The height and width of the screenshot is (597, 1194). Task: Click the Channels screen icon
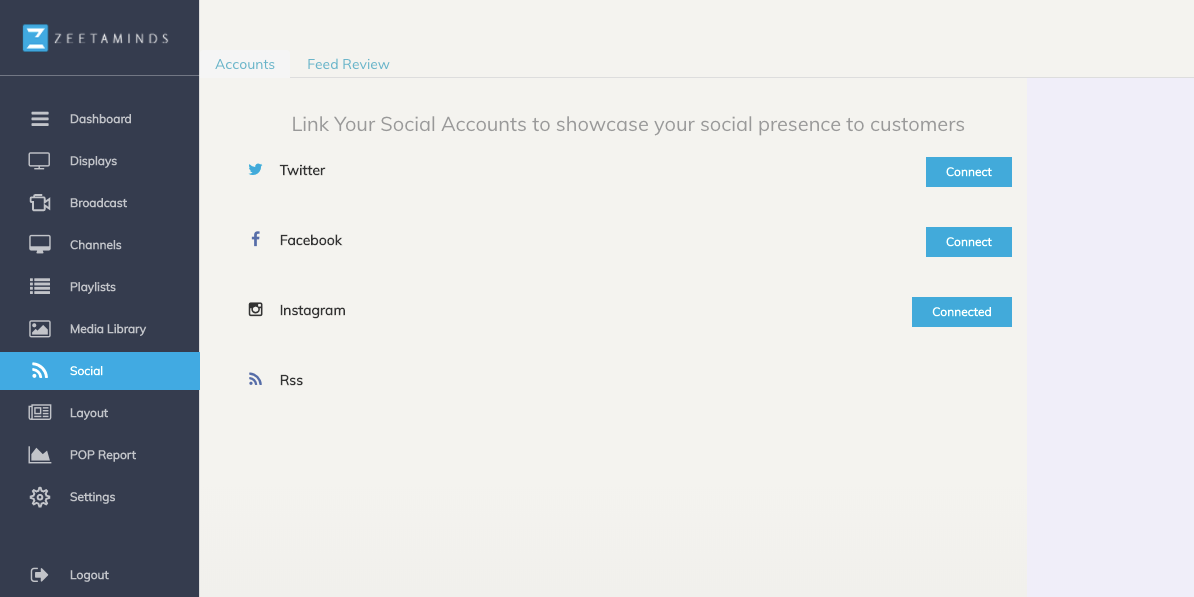tap(40, 244)
